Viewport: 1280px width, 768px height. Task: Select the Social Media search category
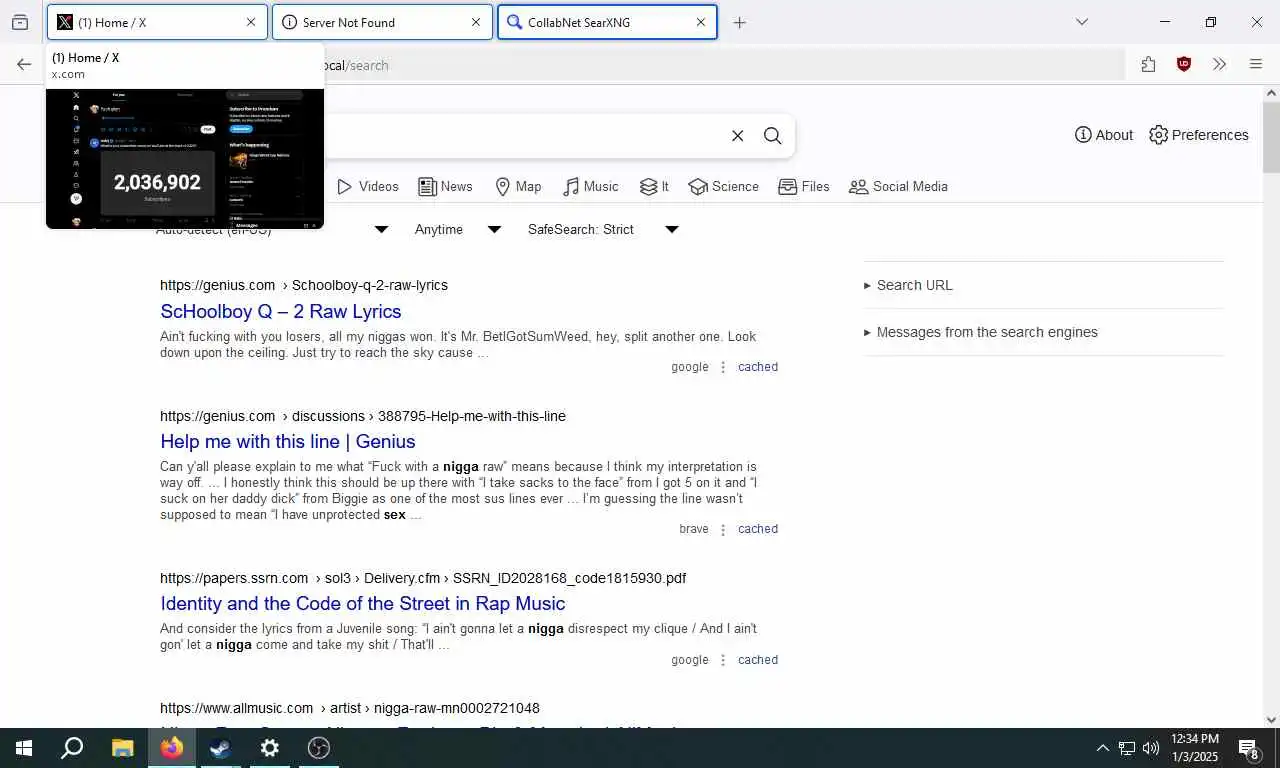(x=898, y=186)
